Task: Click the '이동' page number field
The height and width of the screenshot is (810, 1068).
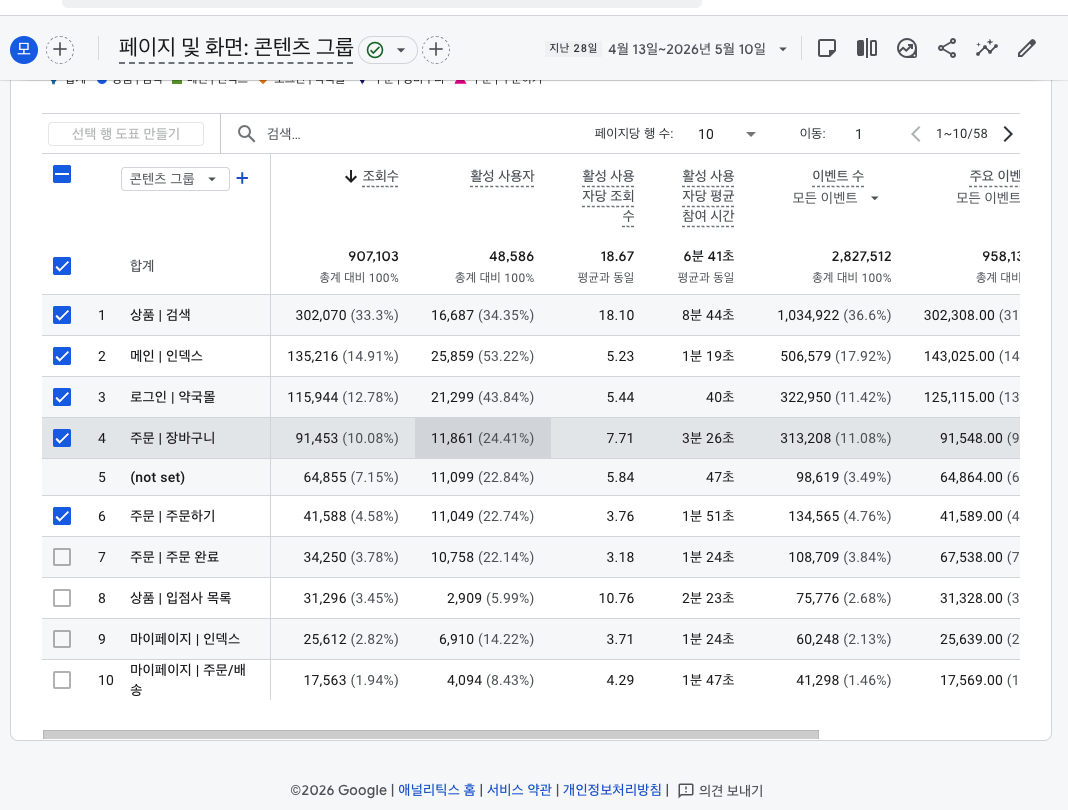Action: pyautogui.click(x=858, y=134)
